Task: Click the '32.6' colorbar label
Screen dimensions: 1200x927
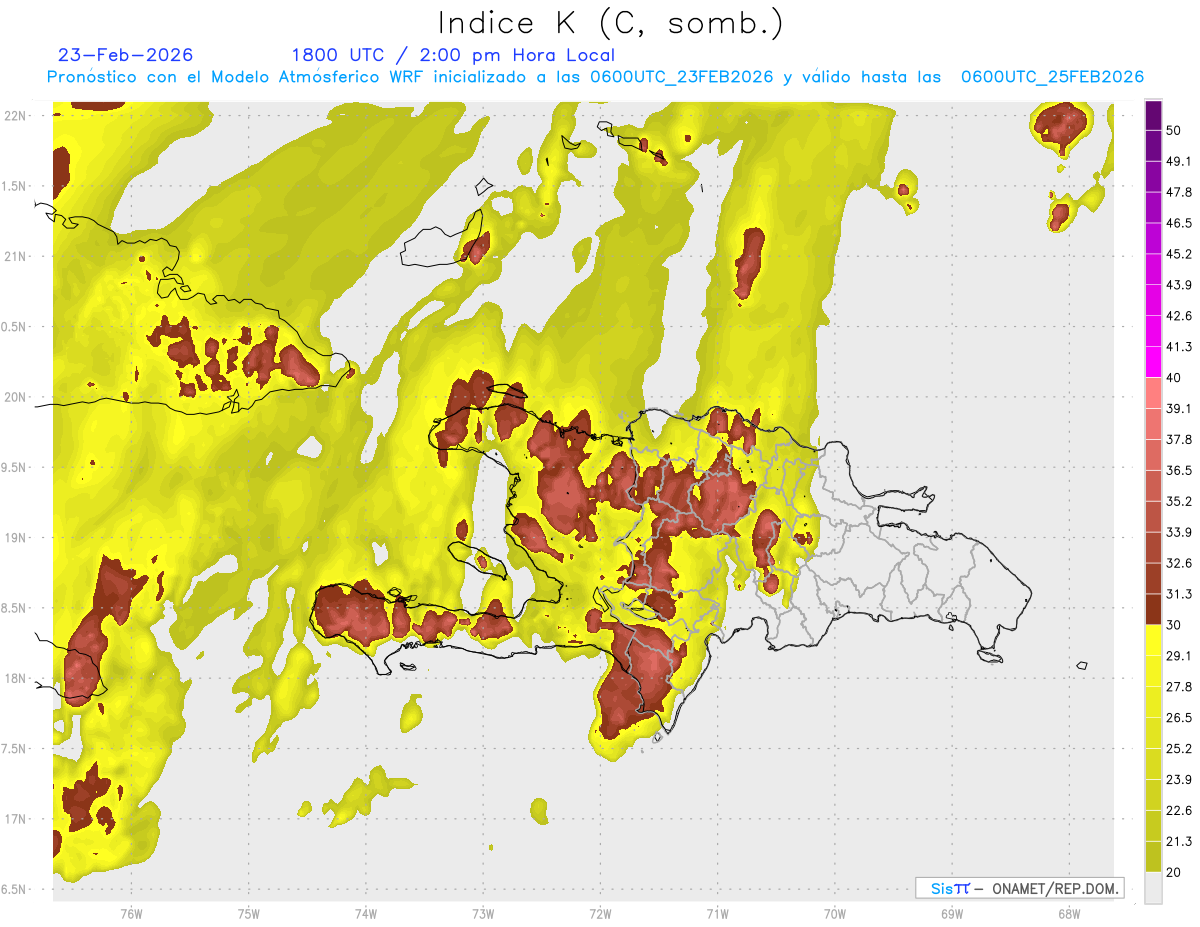Action: pos(1179,563)
